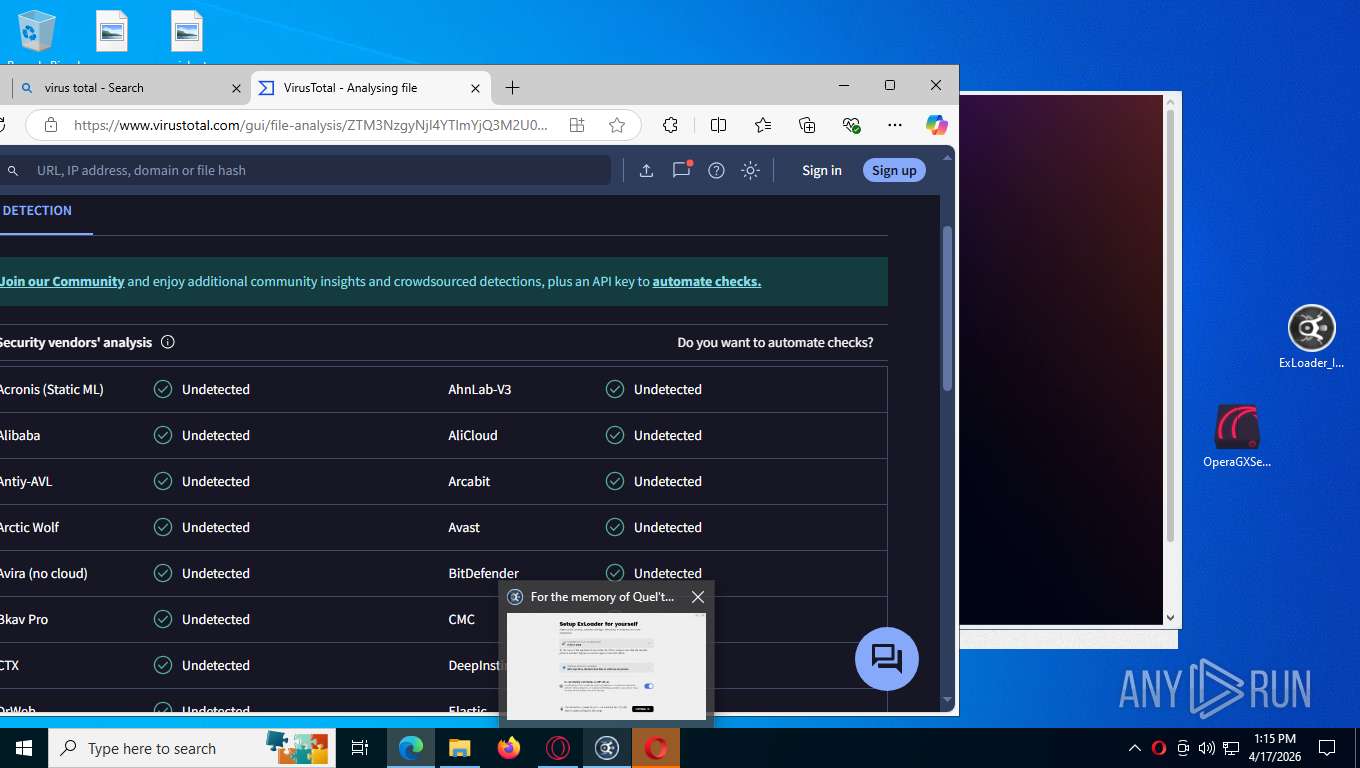Open the VirusTotal notifications icon
Screen dimensions: 1360x768
point(682,170)
